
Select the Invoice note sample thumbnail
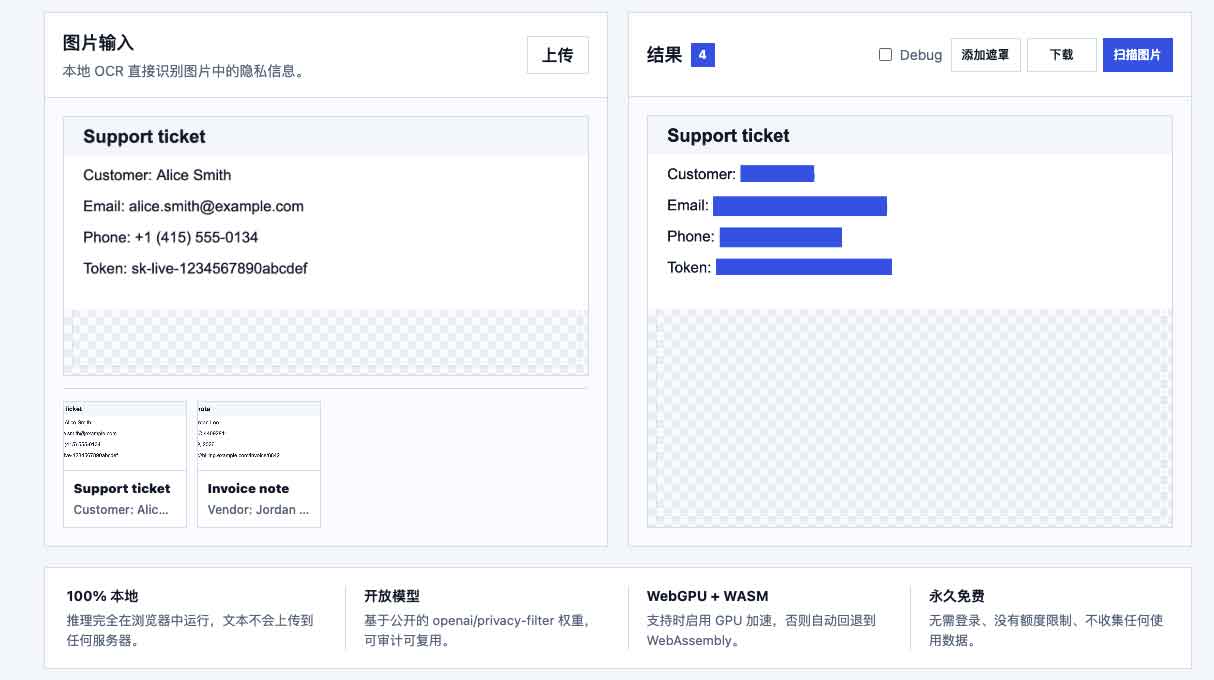(x=259, y=464)
